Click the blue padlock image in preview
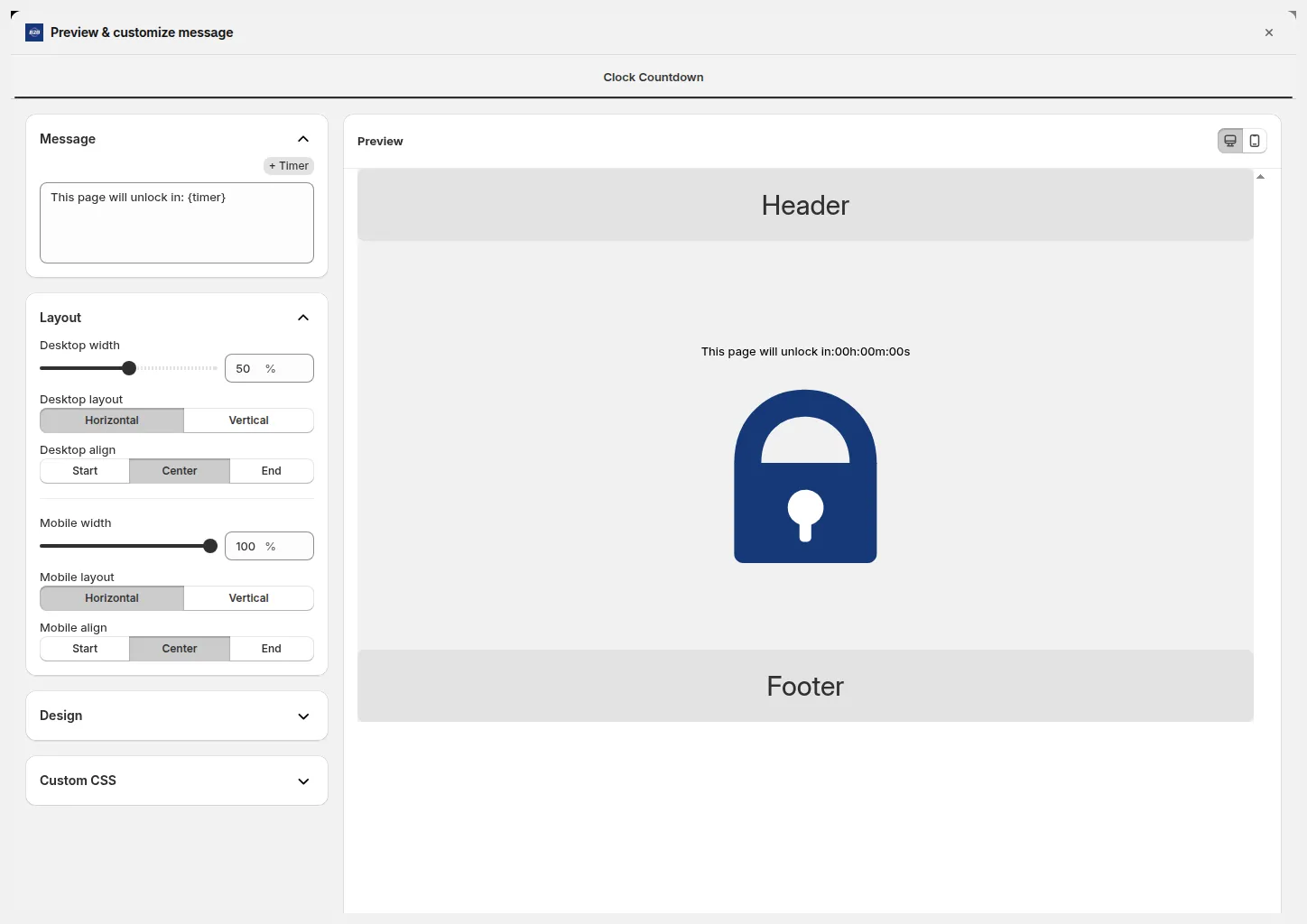The width and height of the screenshot is (1307, 924). click(805, 476)
